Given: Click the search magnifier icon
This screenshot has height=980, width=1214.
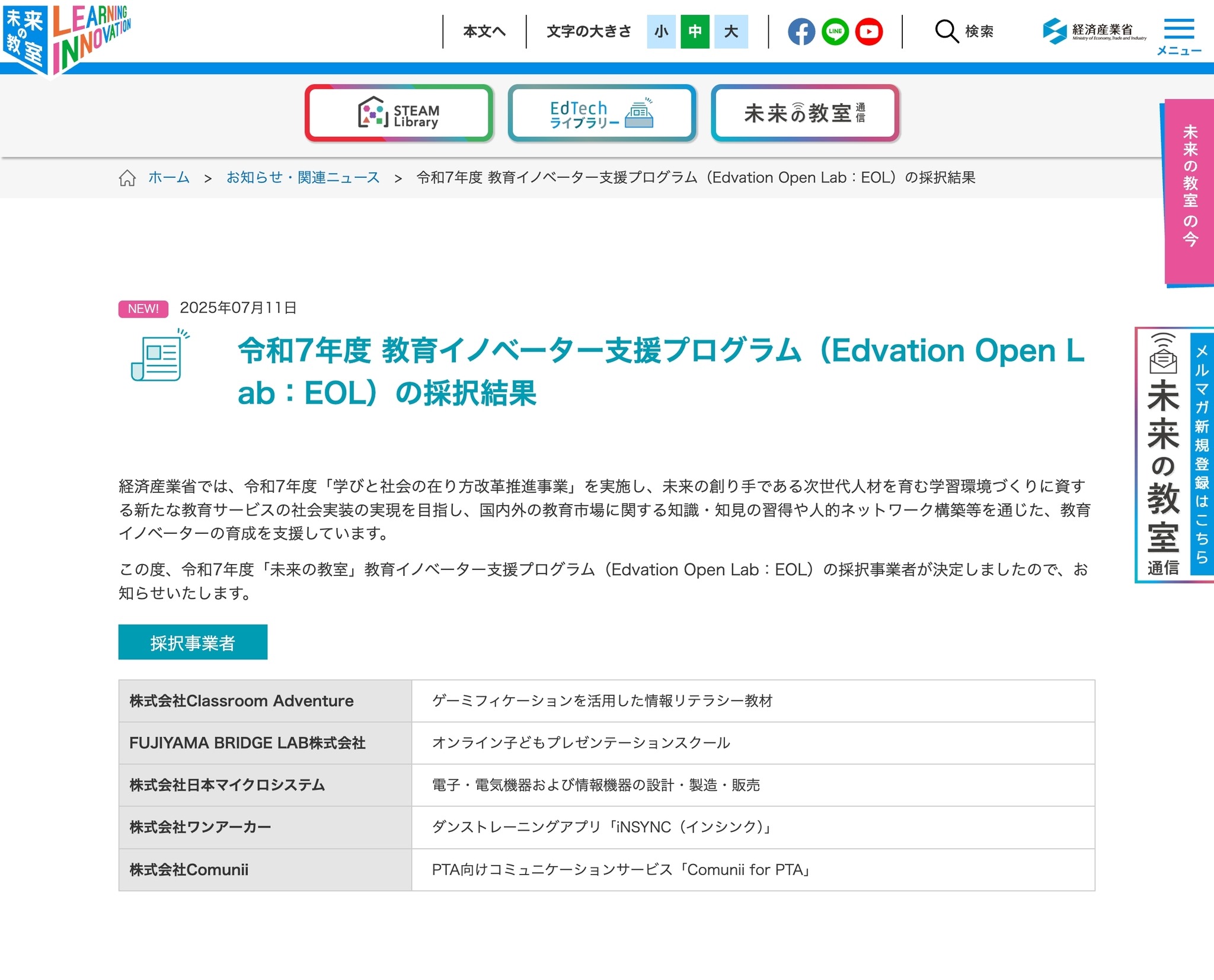Looking at the screenshot, I should tap(947, 31).
